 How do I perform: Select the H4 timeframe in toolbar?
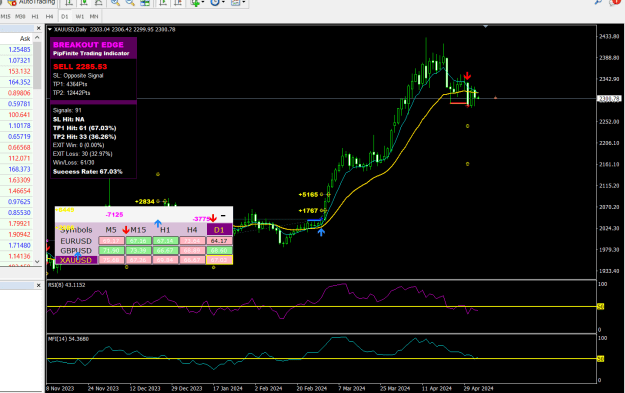[x=49, y=16]
